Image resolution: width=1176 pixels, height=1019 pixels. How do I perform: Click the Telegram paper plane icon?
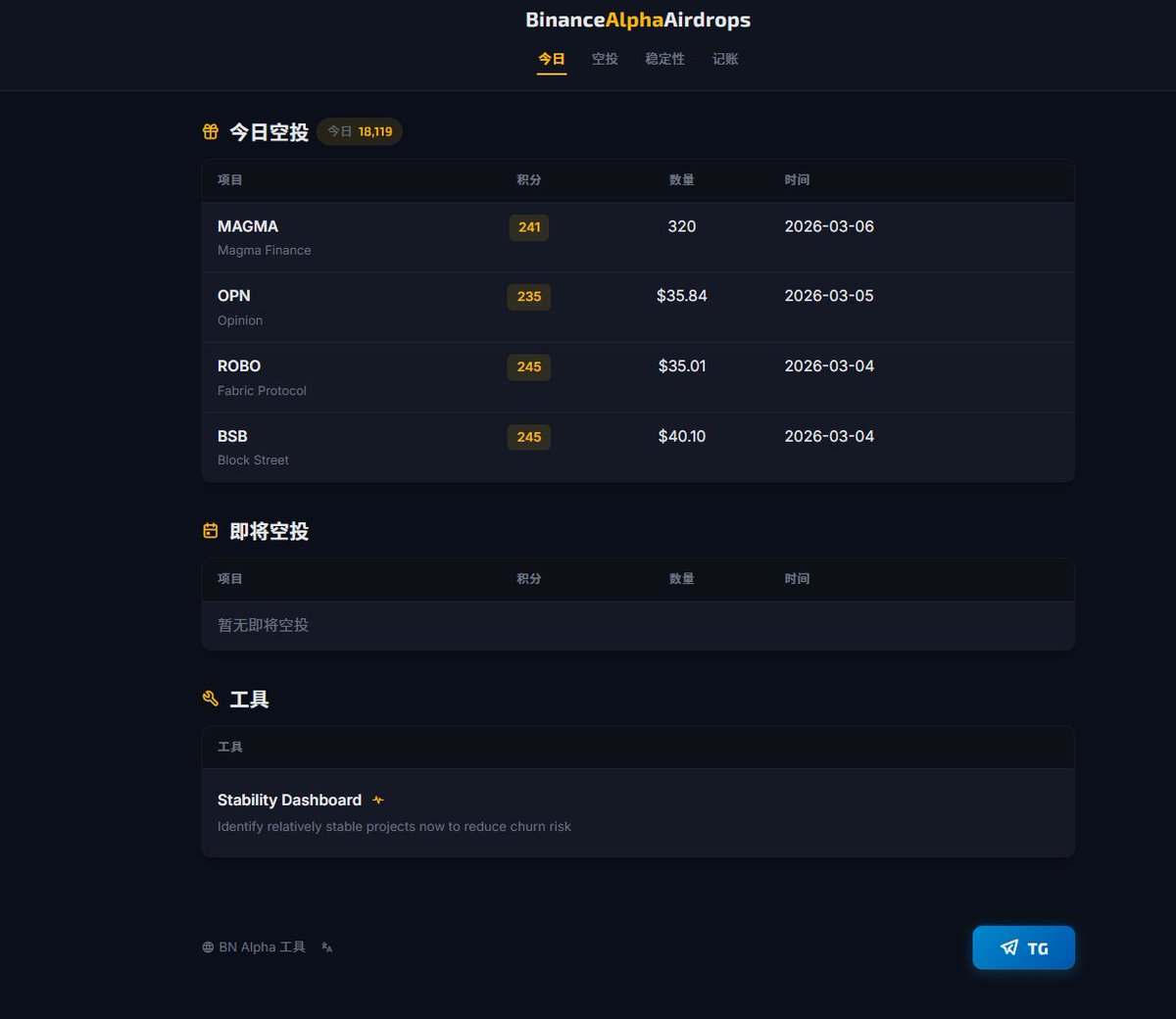pos(1009,947)
